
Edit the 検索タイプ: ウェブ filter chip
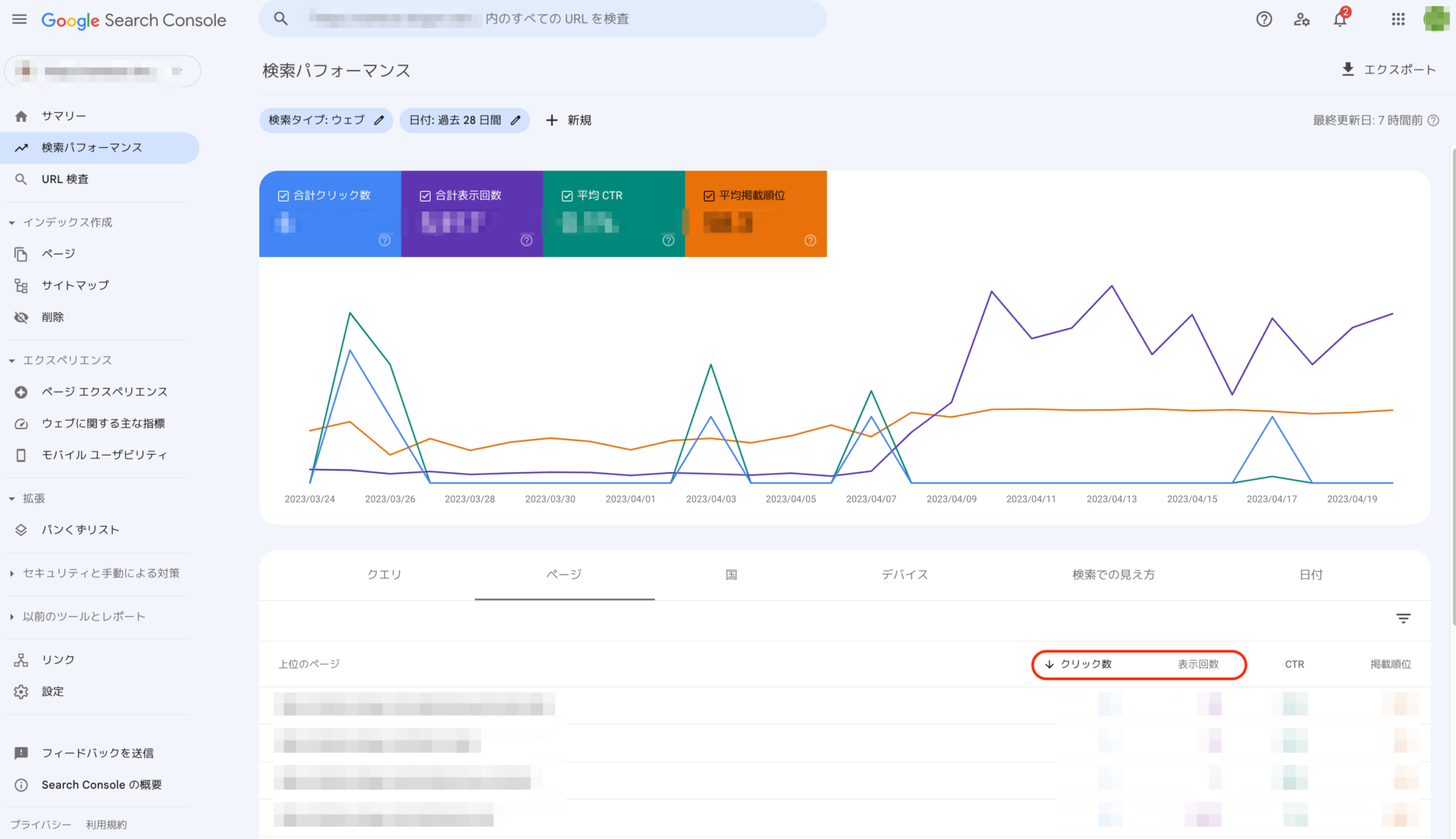coord(326,120)
